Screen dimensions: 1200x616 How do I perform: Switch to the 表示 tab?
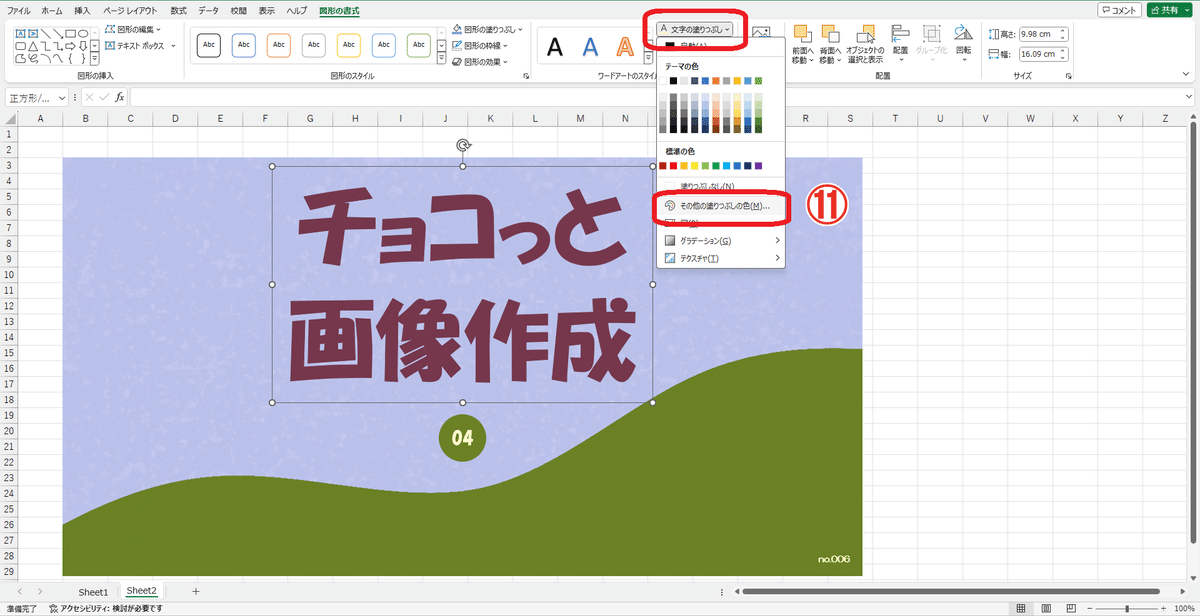pos(267,10)
